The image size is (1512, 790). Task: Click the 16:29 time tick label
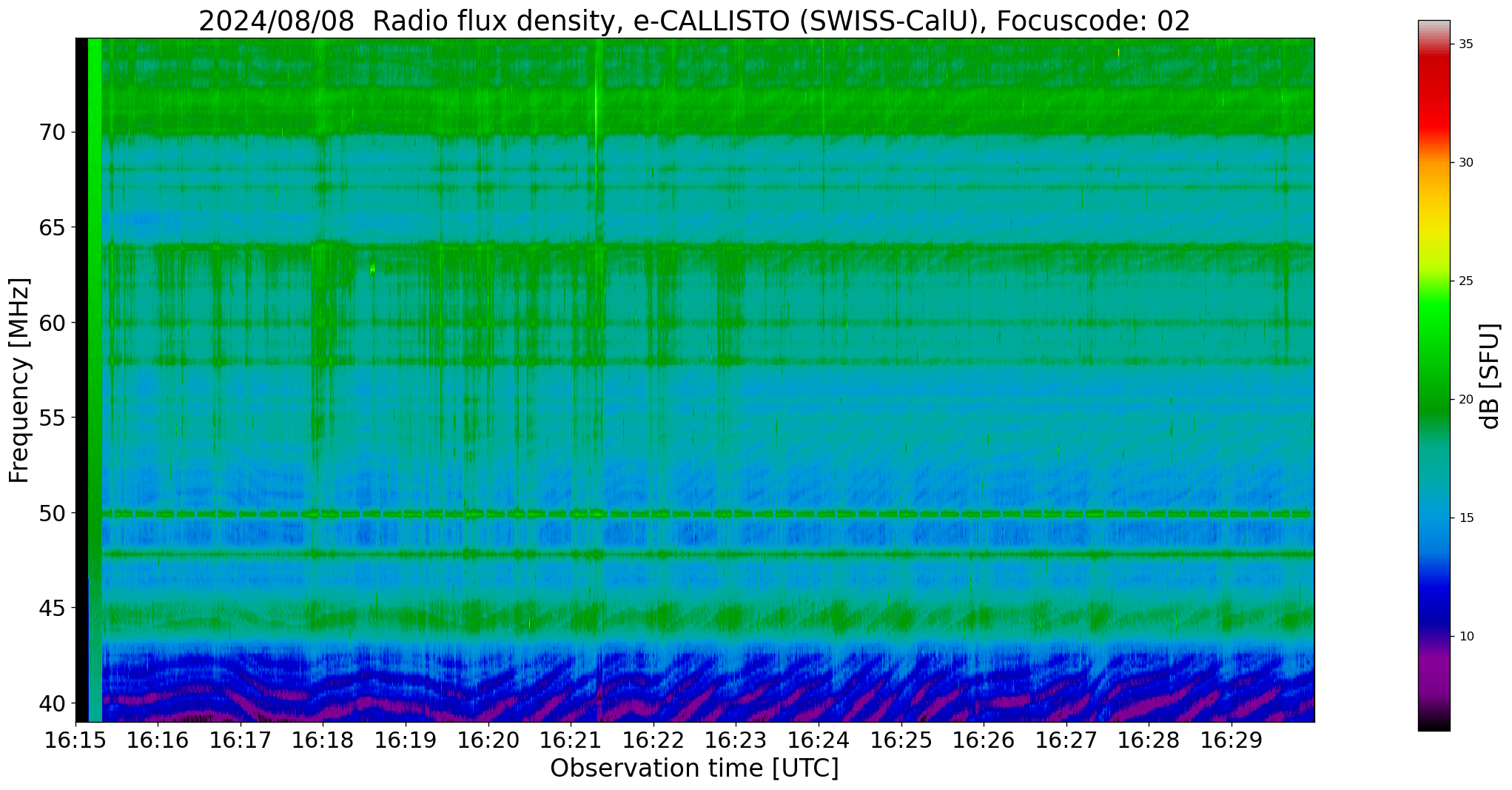click(x=1231, y=740)
